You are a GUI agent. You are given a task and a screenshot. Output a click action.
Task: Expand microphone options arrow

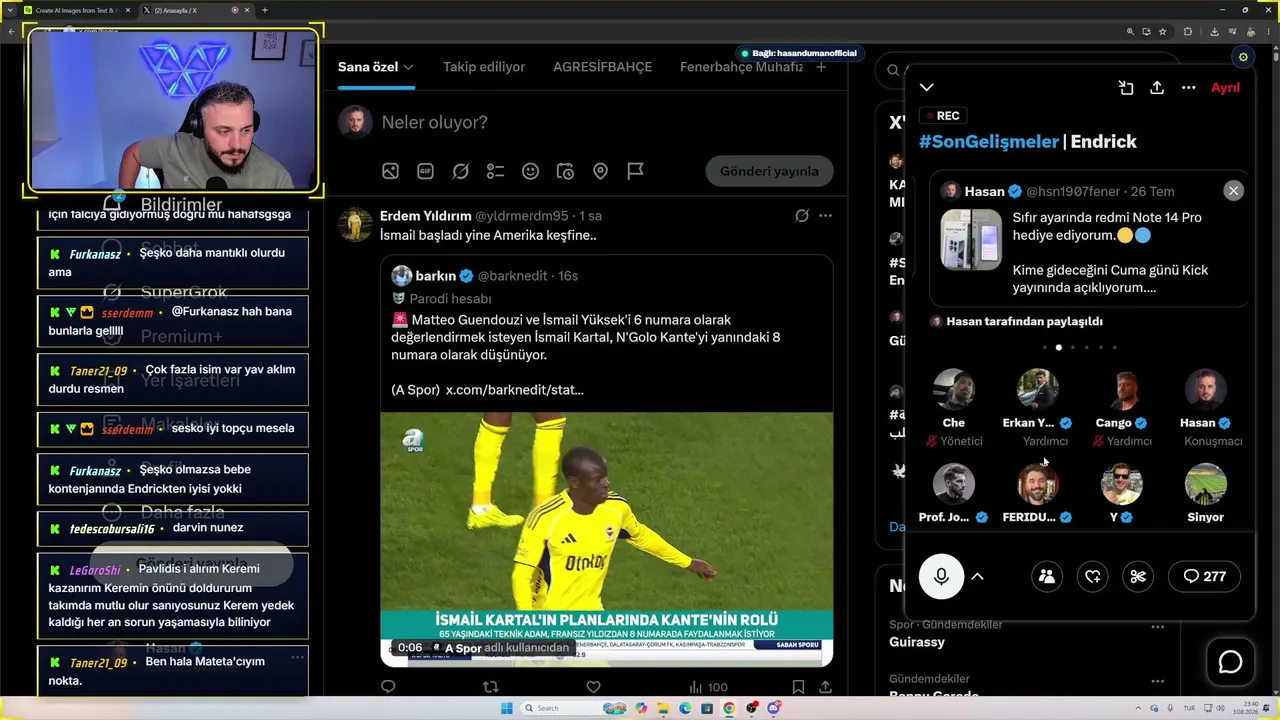(978, 576)
